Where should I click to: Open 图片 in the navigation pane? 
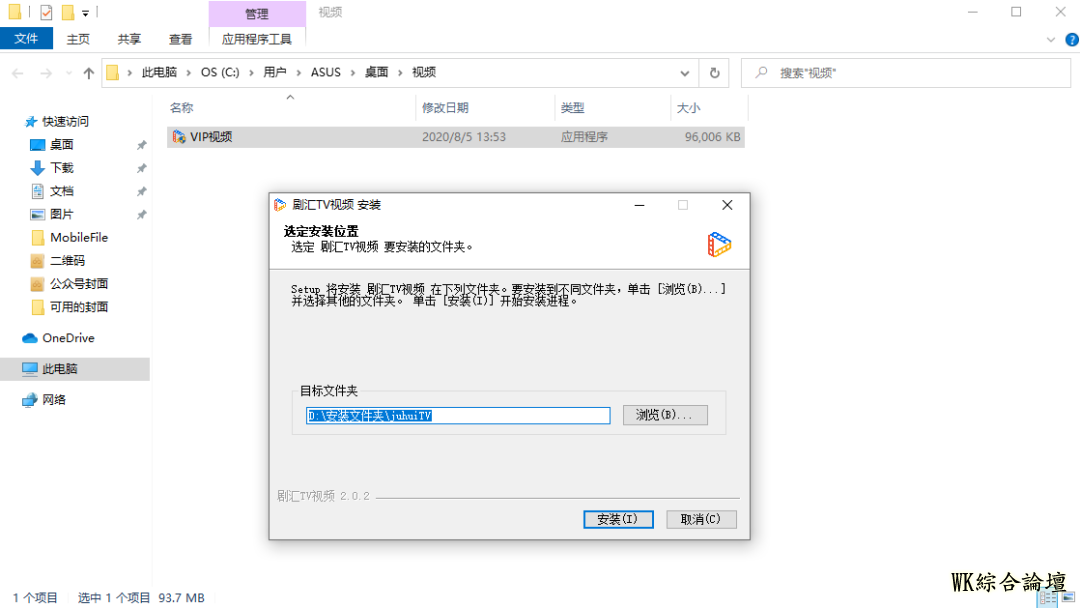[61, 214]
